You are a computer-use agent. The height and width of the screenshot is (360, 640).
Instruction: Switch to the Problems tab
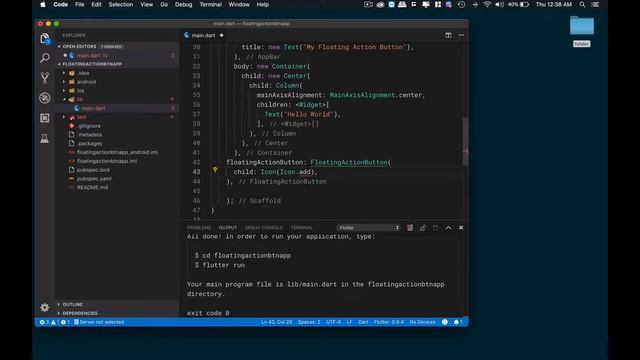pos(199,228)
